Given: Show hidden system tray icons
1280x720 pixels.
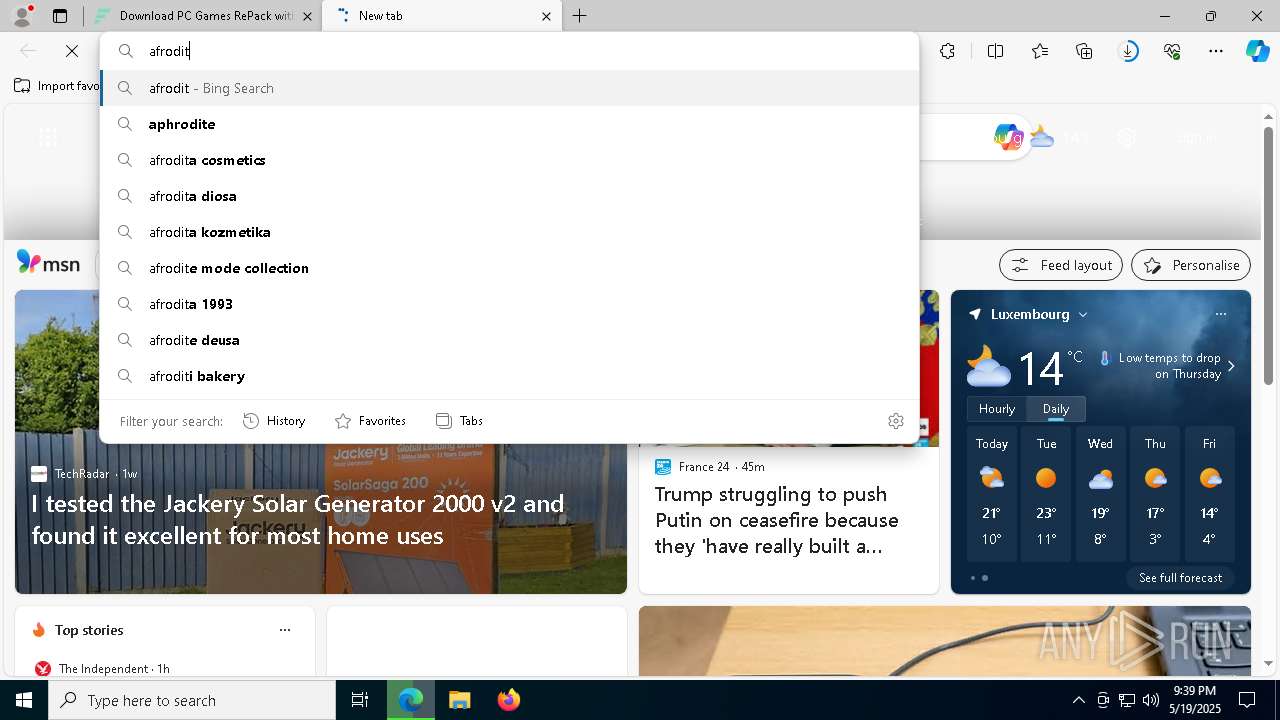Looking at the screenshot, I should click(1079, 700).
